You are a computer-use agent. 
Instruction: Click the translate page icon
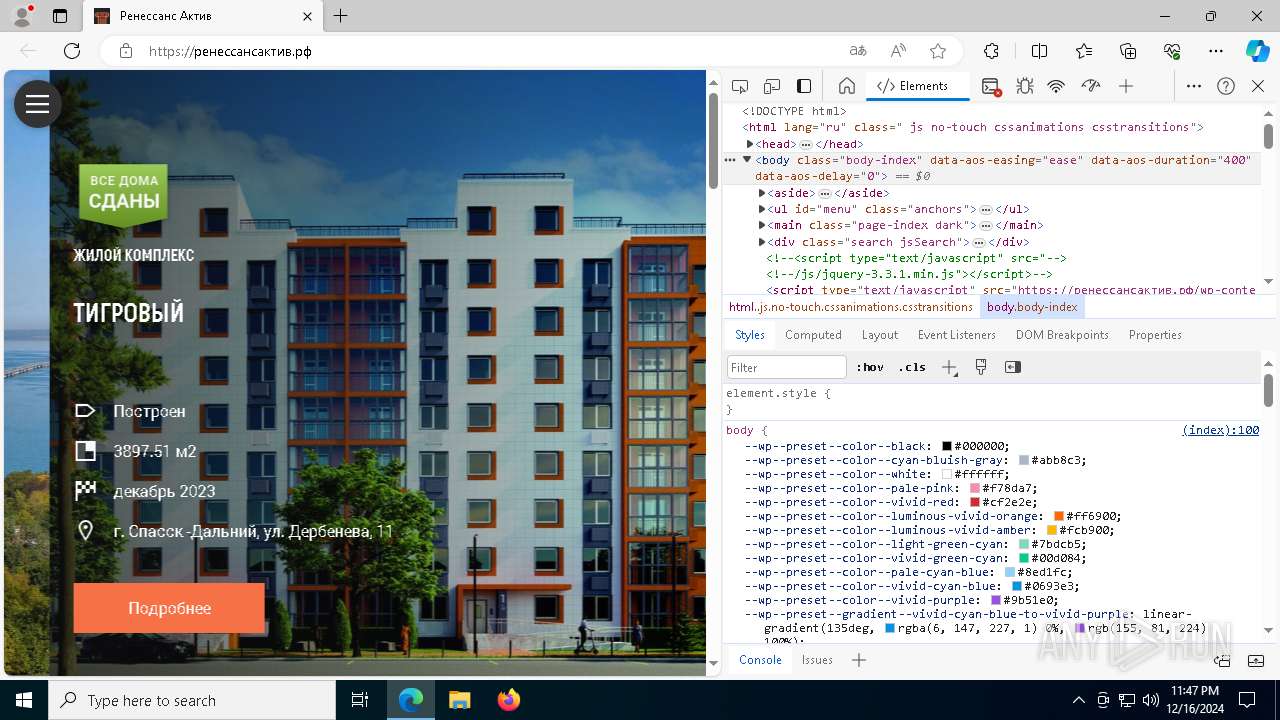(858, 51)
